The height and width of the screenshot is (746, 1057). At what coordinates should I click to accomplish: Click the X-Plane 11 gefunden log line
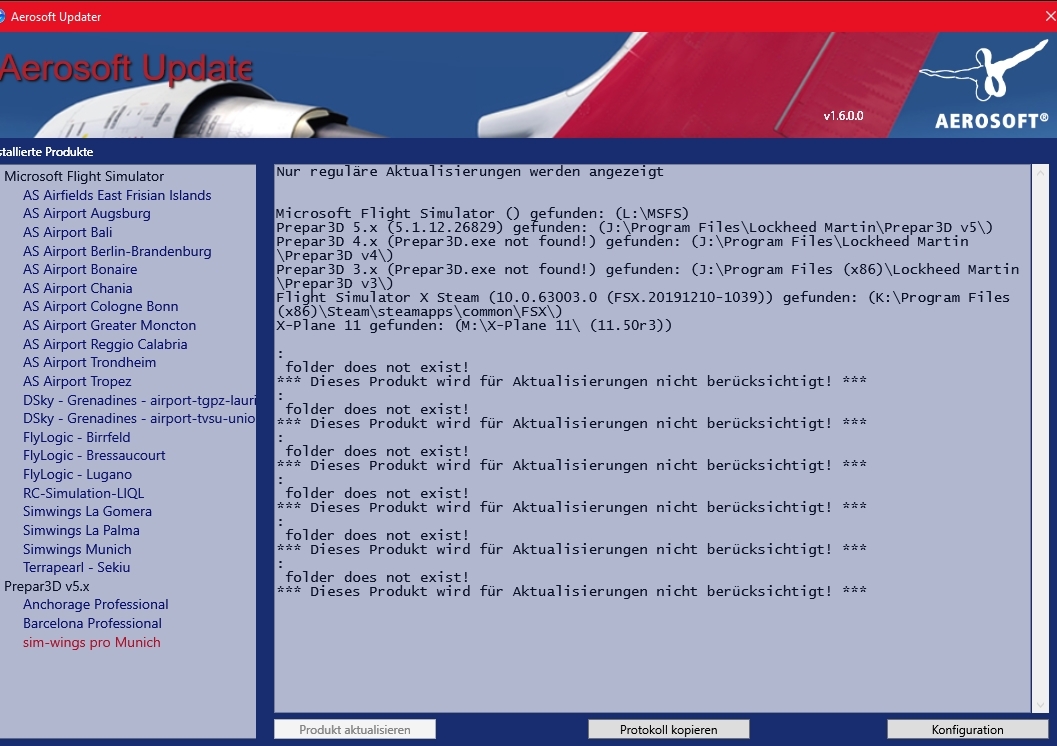point(474,325)
